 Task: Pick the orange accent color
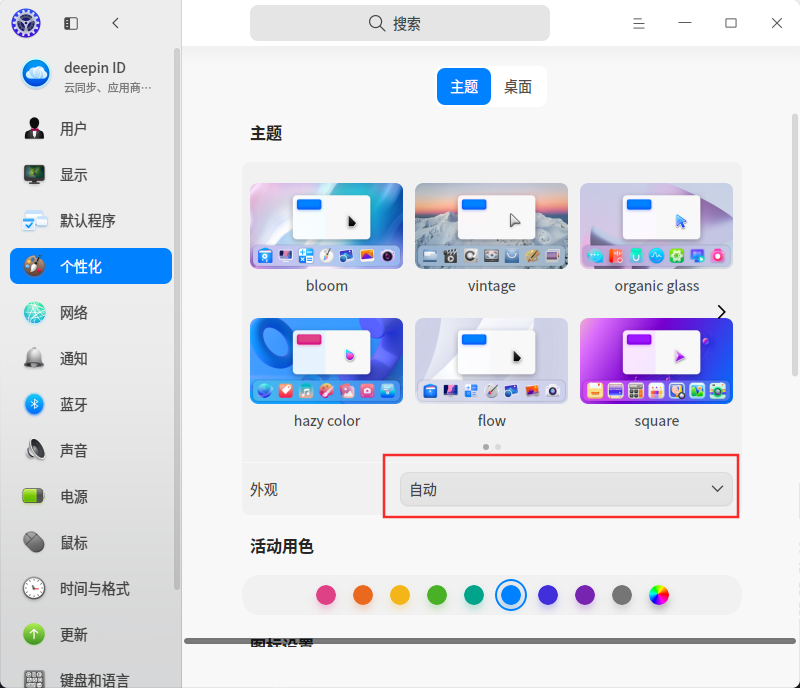pos(363,595)
